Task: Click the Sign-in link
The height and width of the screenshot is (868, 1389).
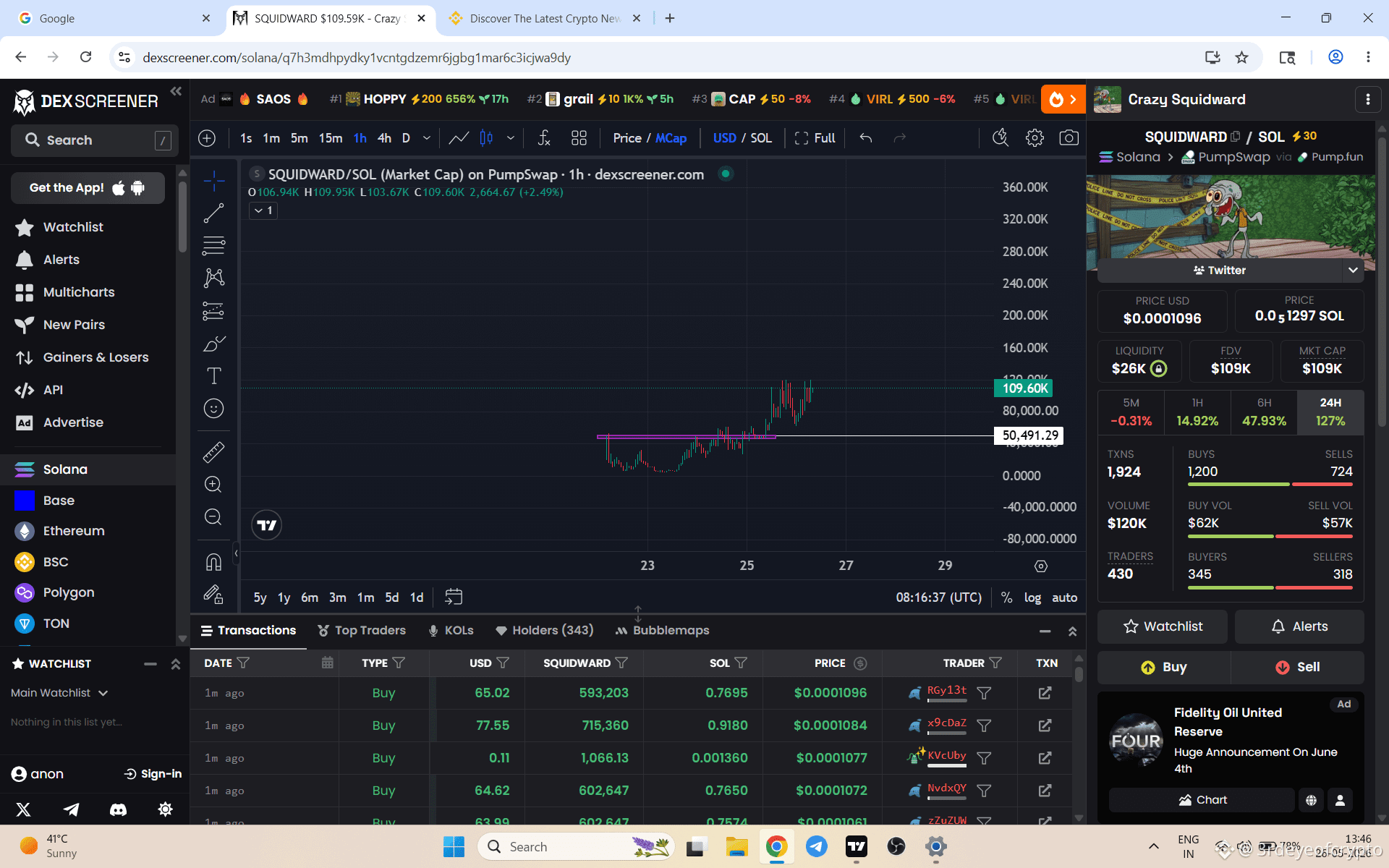Action: click(x=153, y=774)
